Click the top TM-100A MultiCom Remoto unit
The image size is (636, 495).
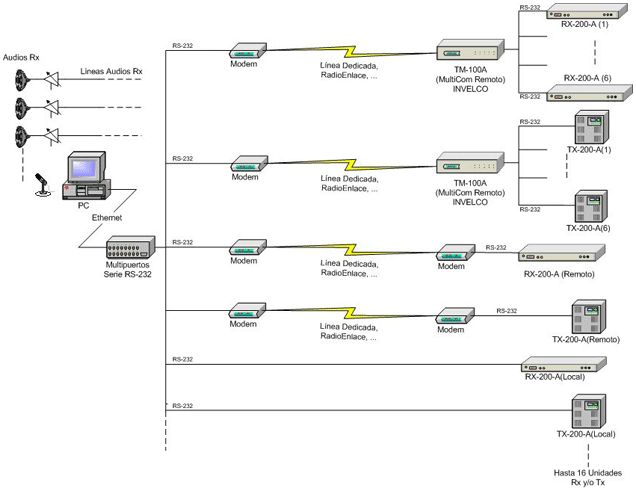click(x=470, y=50)
